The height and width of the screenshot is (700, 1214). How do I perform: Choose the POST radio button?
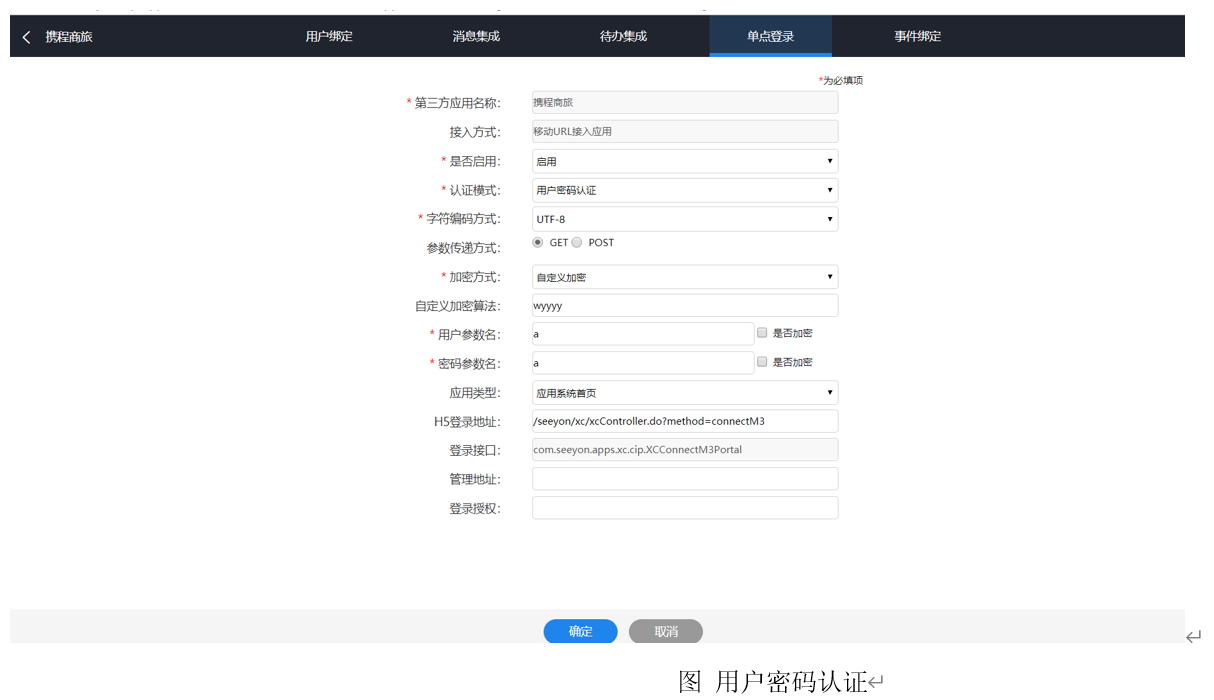click(x=577, y=243)
